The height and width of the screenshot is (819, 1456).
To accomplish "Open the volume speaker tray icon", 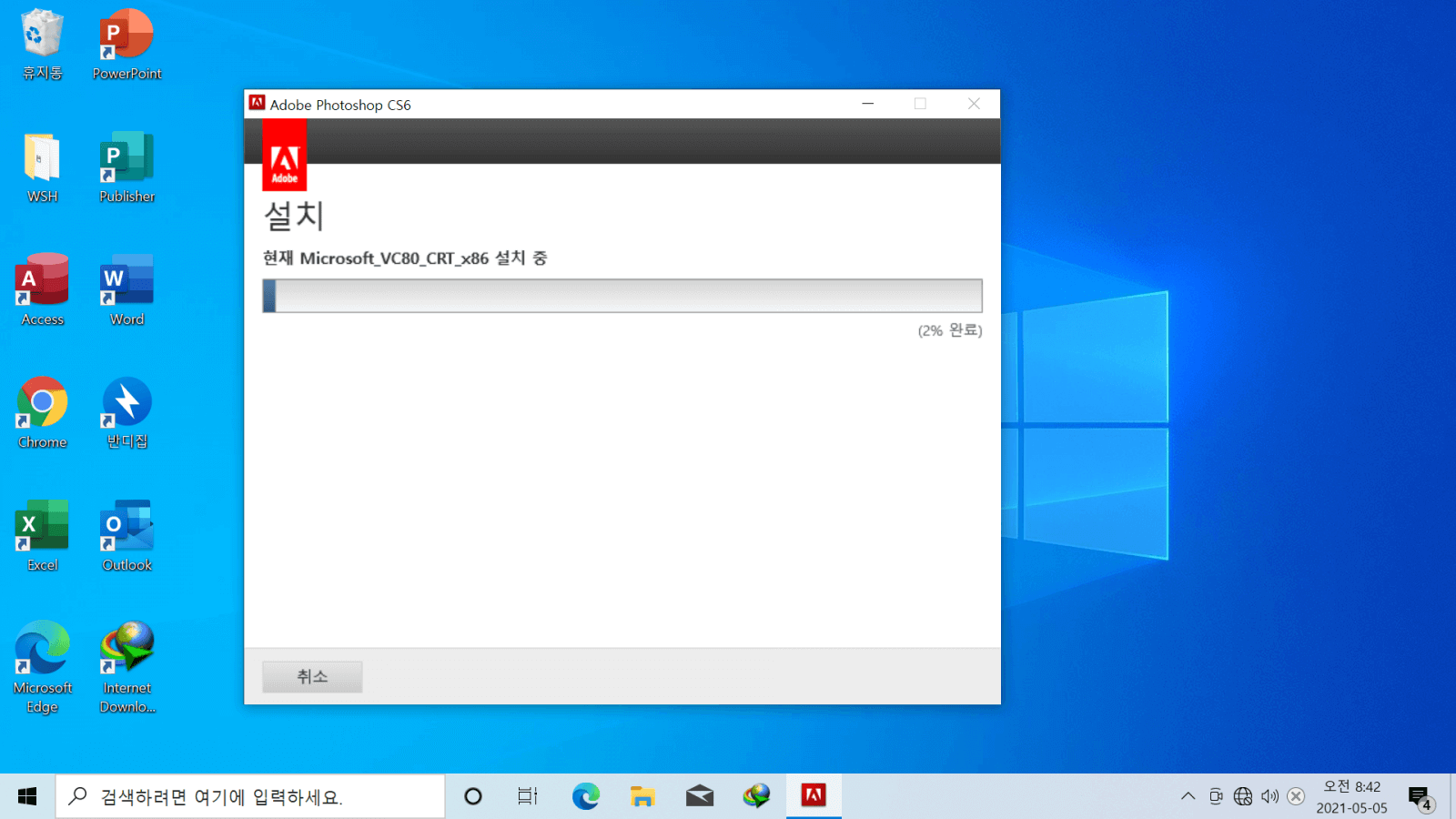I will [1269, 796].
